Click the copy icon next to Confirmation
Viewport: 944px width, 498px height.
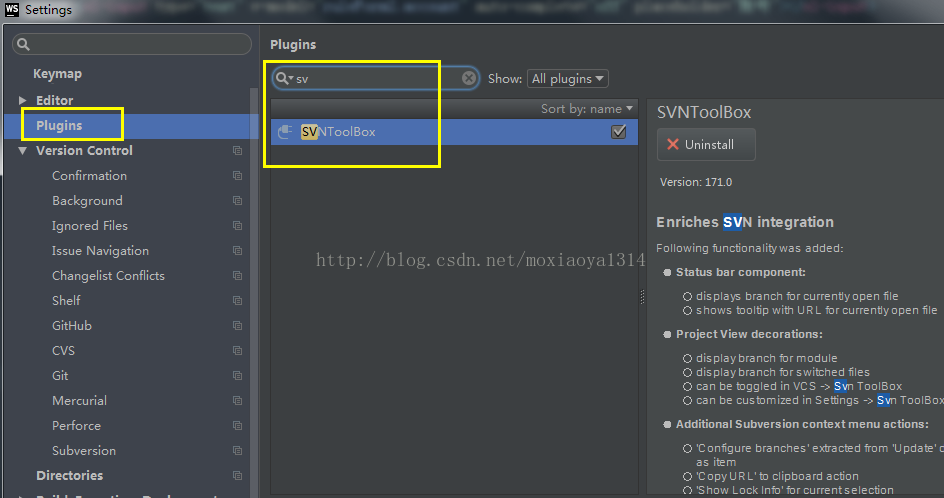coord(237,176)
